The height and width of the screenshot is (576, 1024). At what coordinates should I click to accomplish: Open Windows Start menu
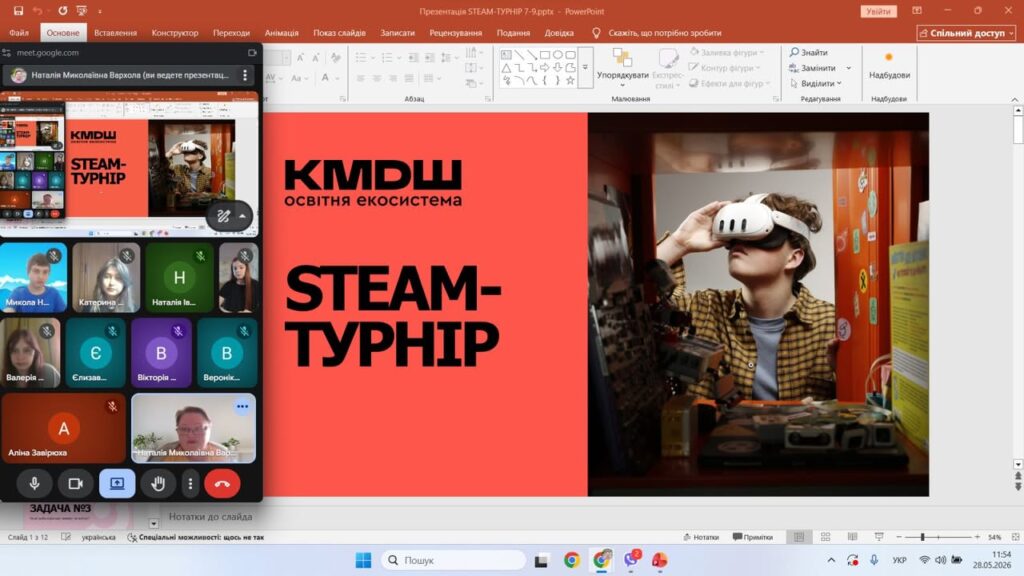click(363, 560)
